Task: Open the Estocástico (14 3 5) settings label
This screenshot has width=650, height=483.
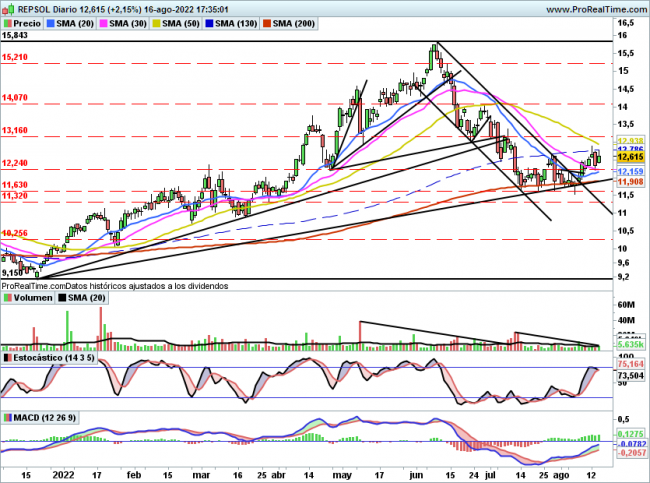Action: [x=54, y=357]
